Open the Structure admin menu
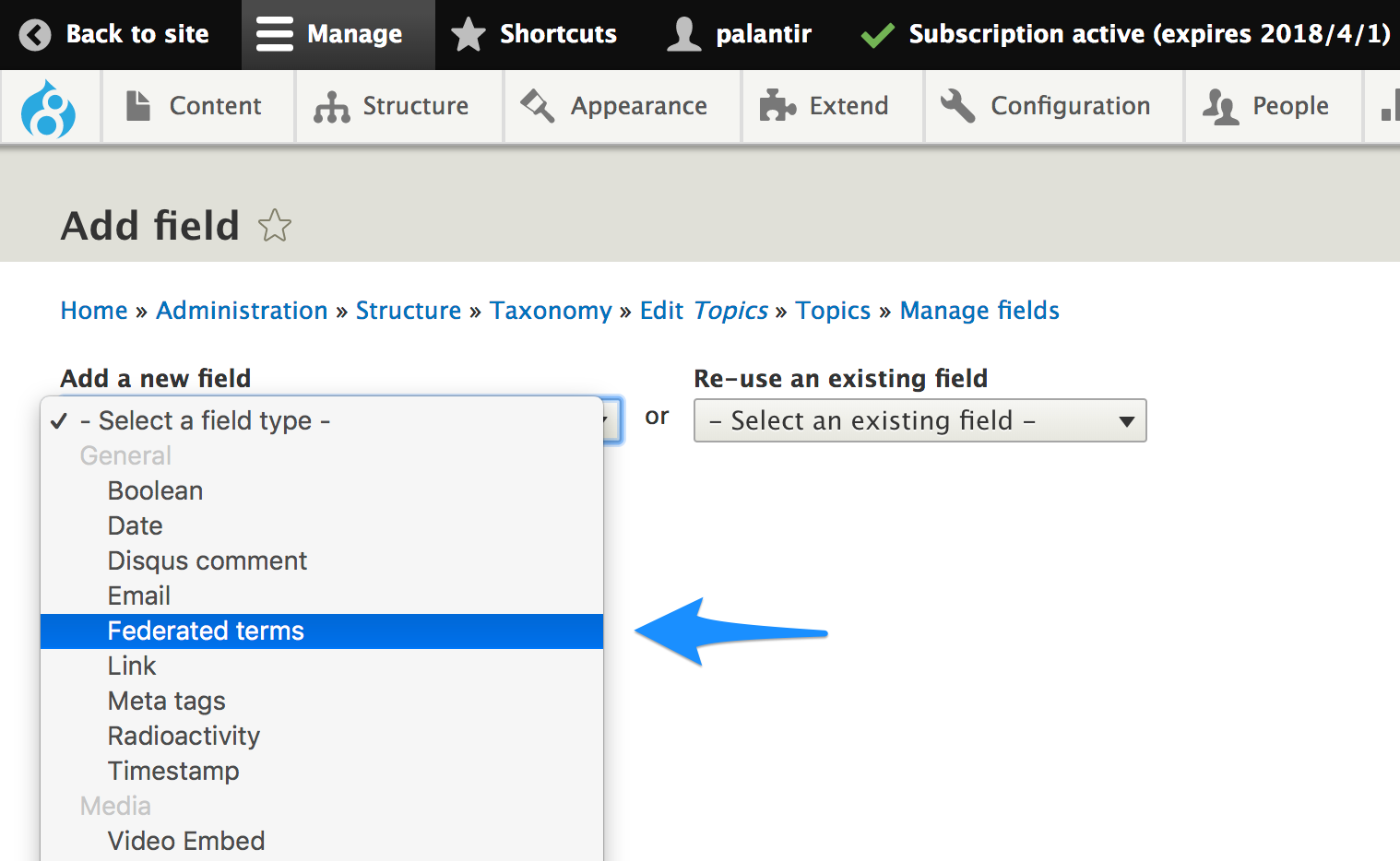This screenshot has width=1400, height=861. pos(394,106)
